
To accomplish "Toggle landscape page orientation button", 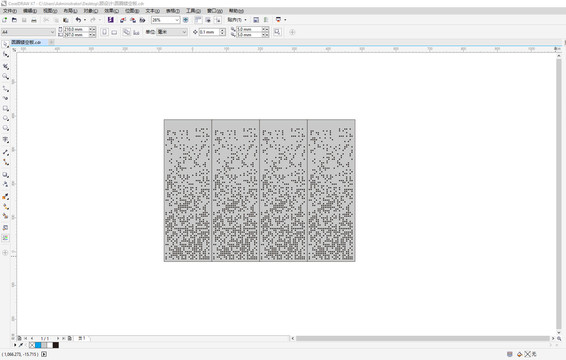I will (114, 32).
